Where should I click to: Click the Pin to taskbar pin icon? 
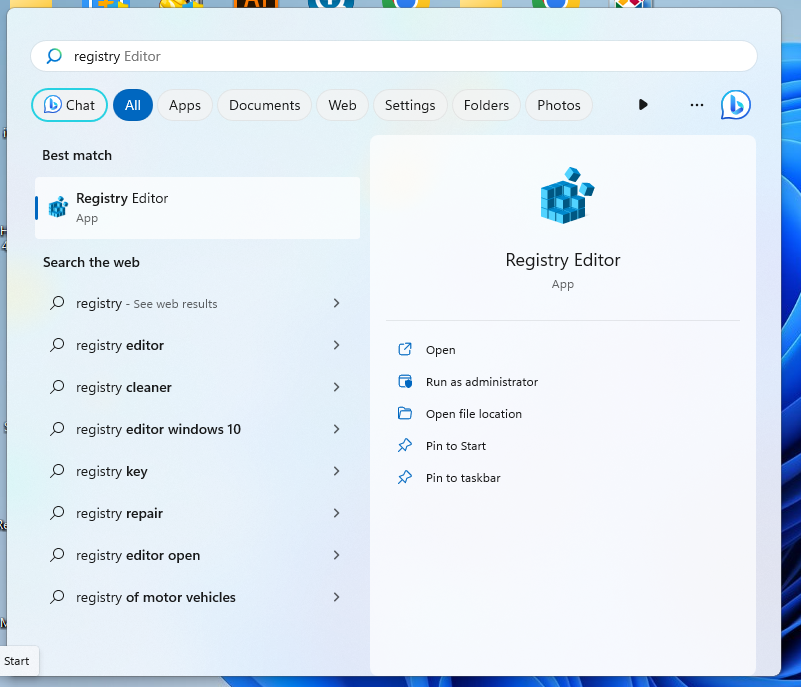click(405, 478)
